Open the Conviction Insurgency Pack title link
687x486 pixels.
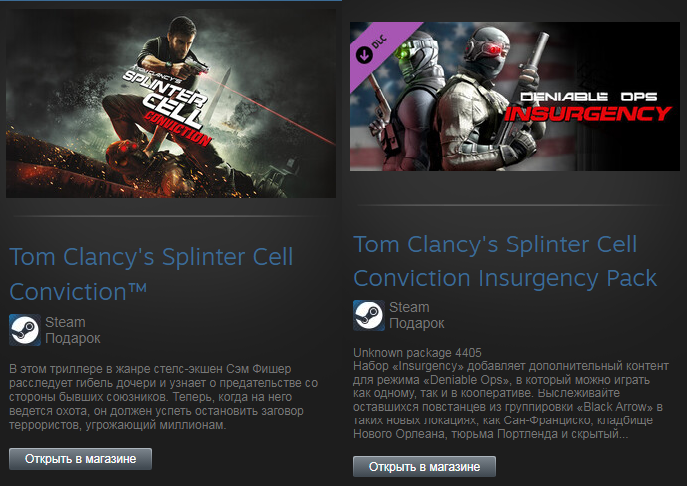point(505,261)
